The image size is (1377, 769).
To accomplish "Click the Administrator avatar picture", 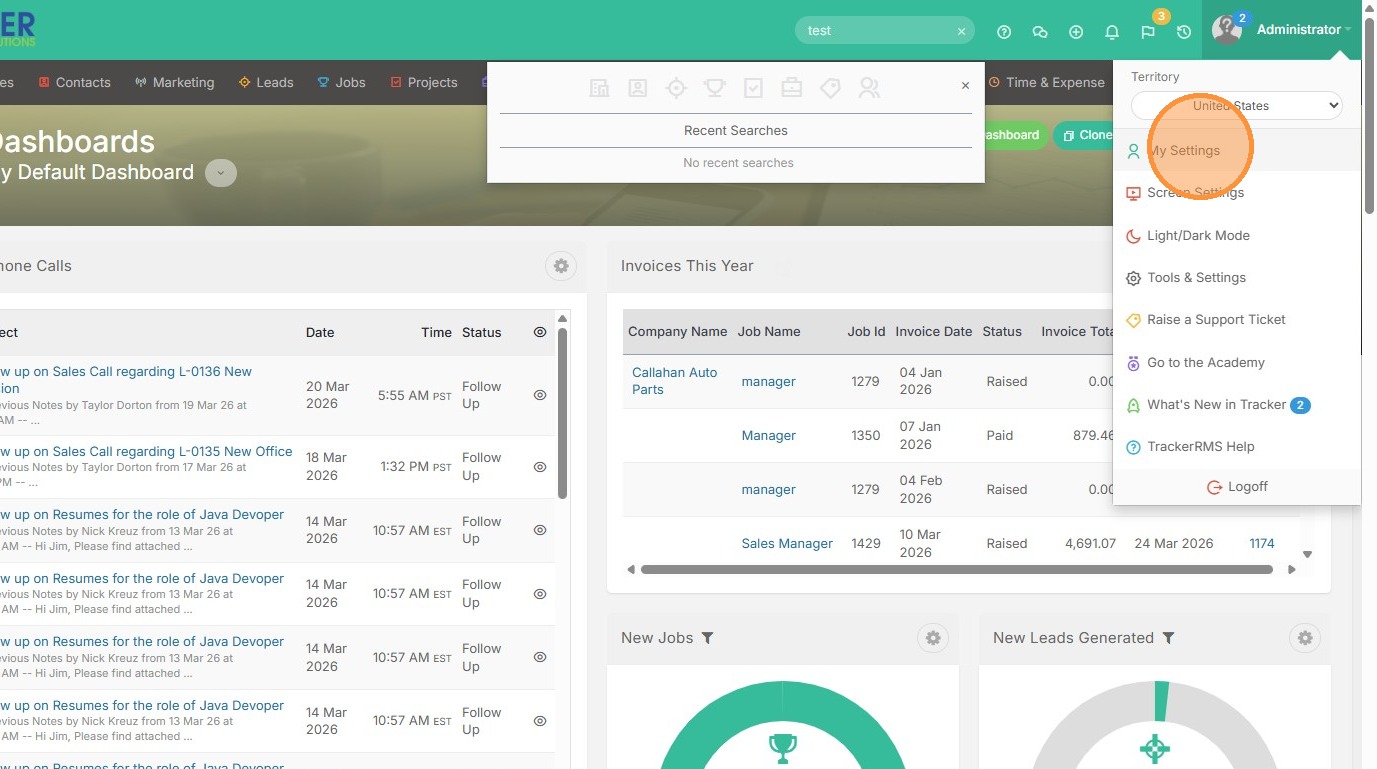I will pyautogui.click(x=1227, y=30).
